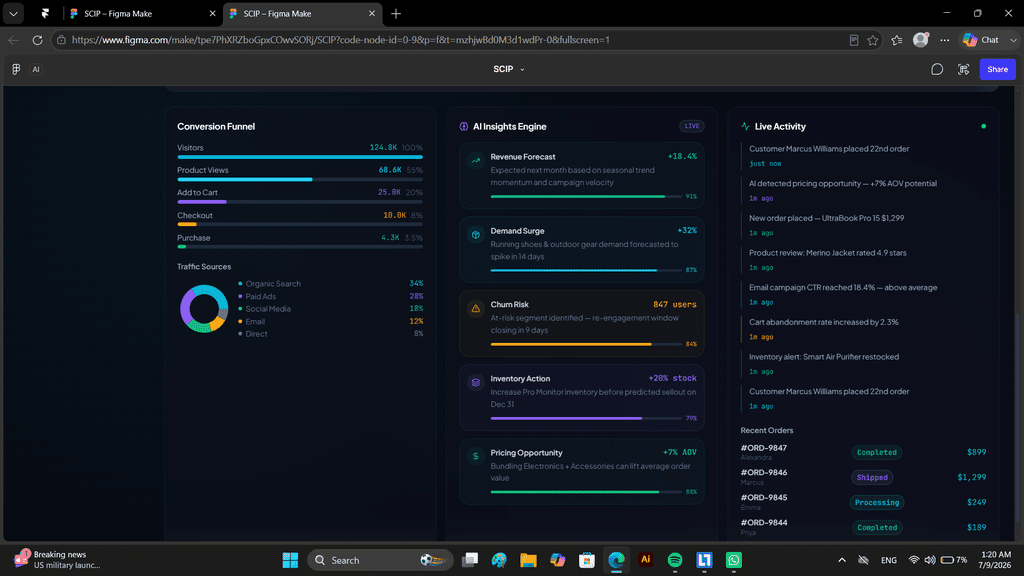
Task: Show hidden system tray icons
Action: tap(842, 560)
